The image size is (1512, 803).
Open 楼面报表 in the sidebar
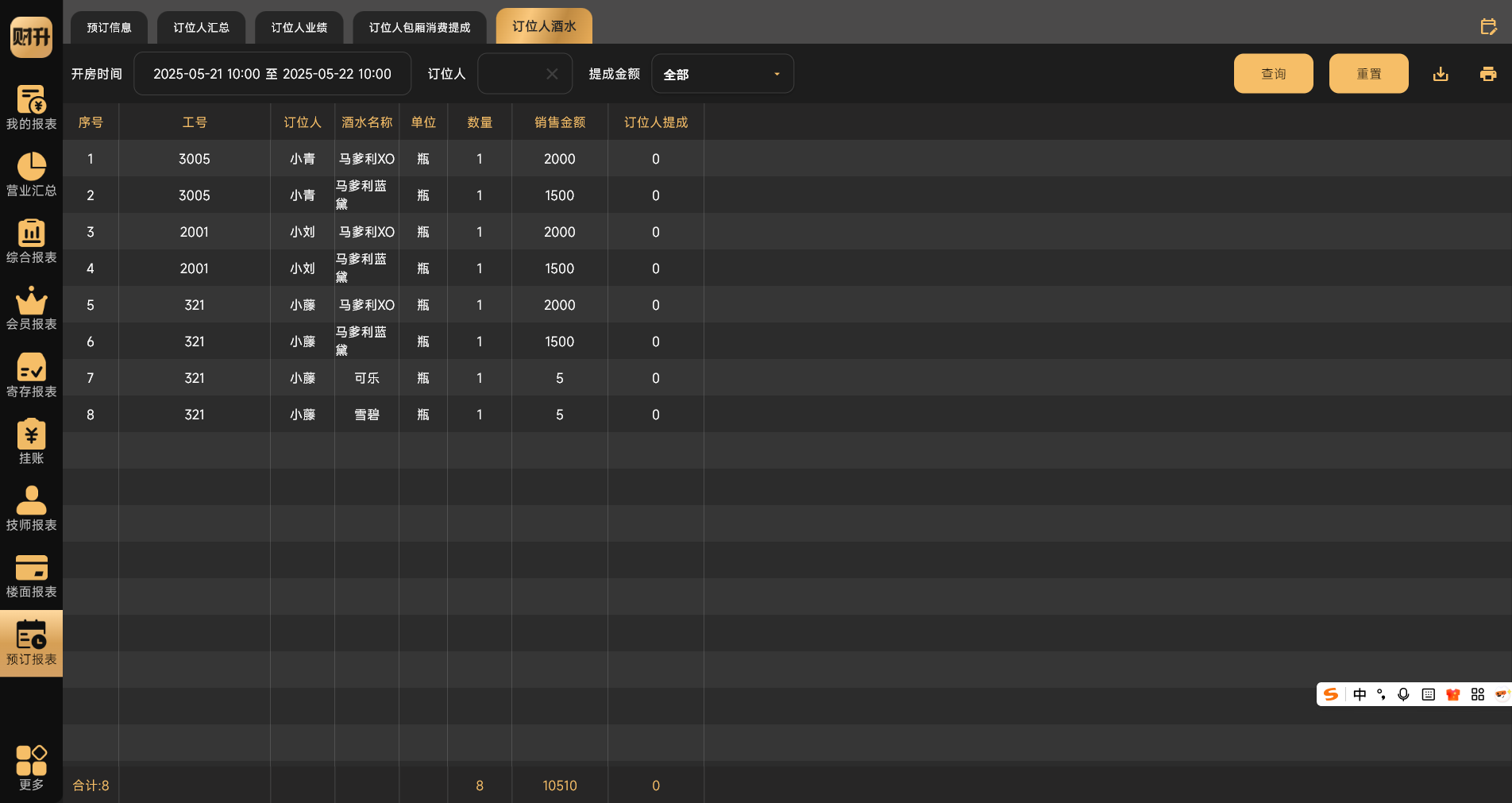[x=31, y=575]
